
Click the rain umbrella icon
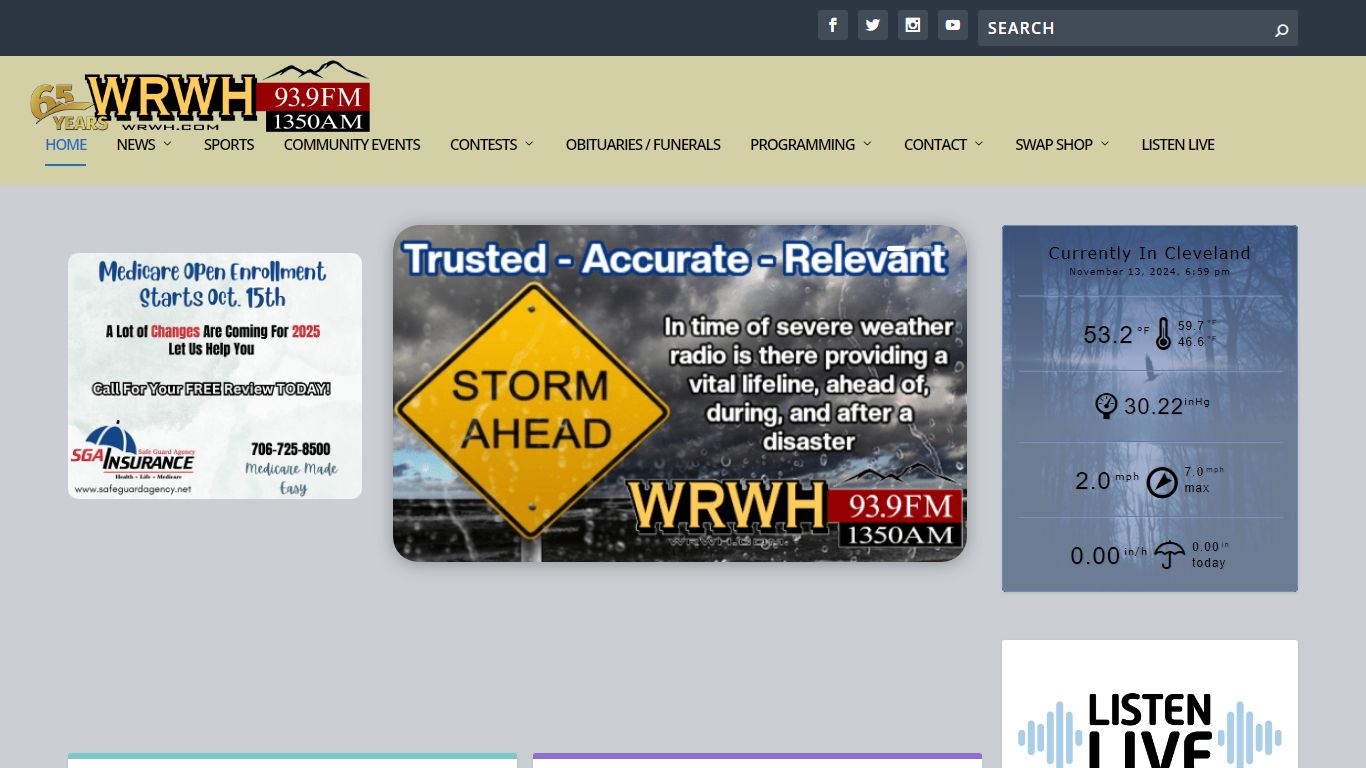coord(1169,555)
